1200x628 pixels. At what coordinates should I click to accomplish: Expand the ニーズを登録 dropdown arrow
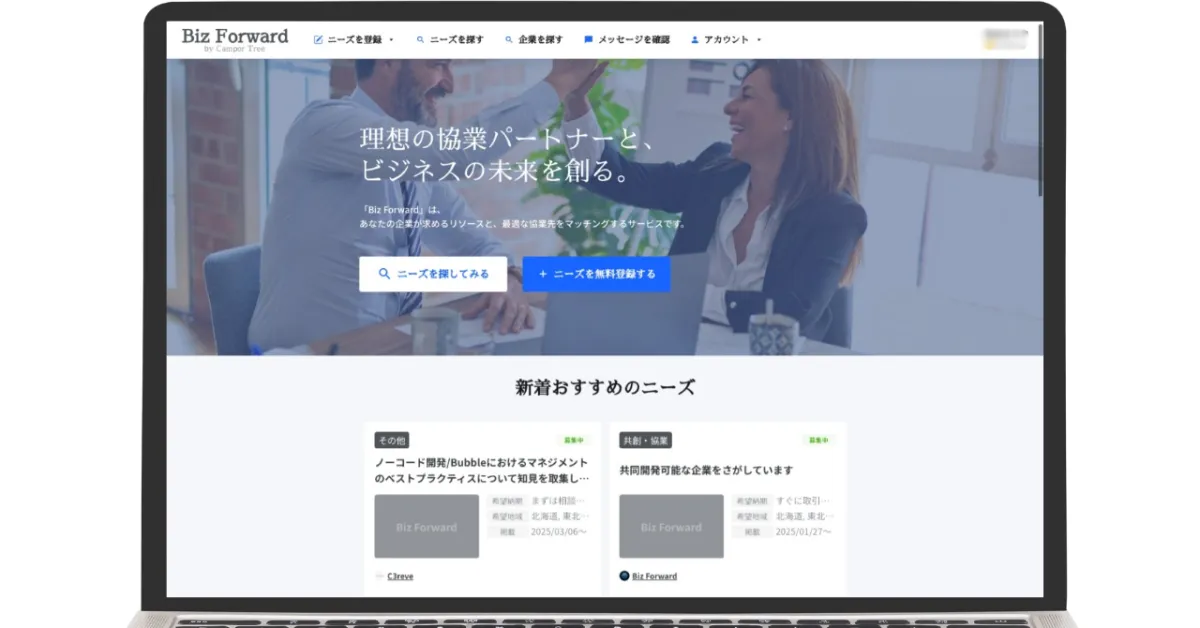391,40
